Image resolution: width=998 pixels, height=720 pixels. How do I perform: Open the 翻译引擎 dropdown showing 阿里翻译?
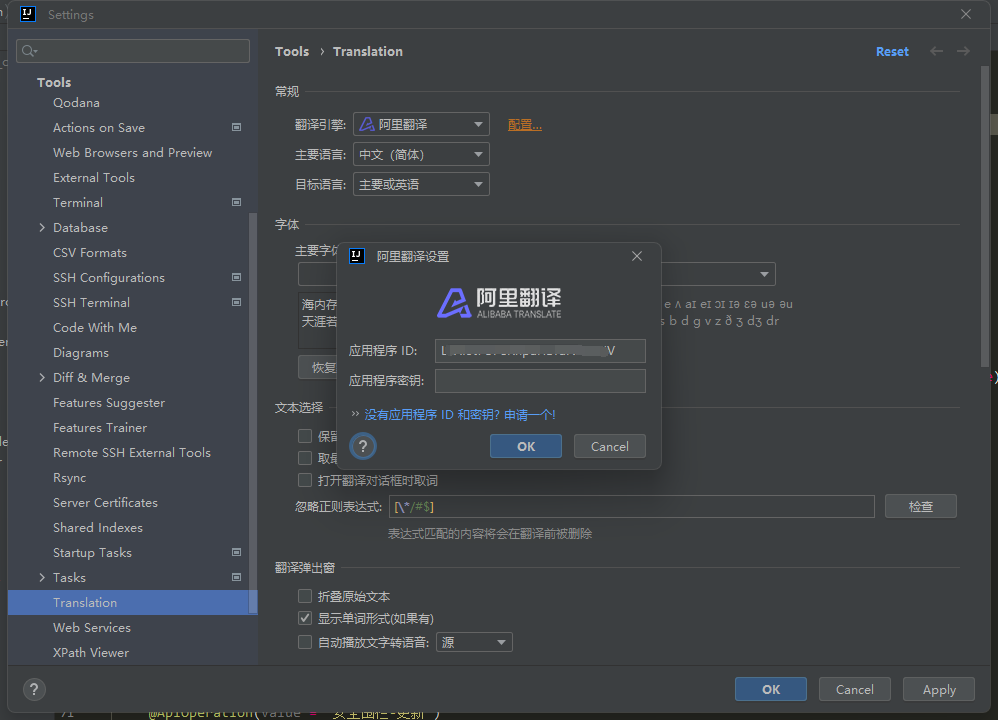pos(421,124)
